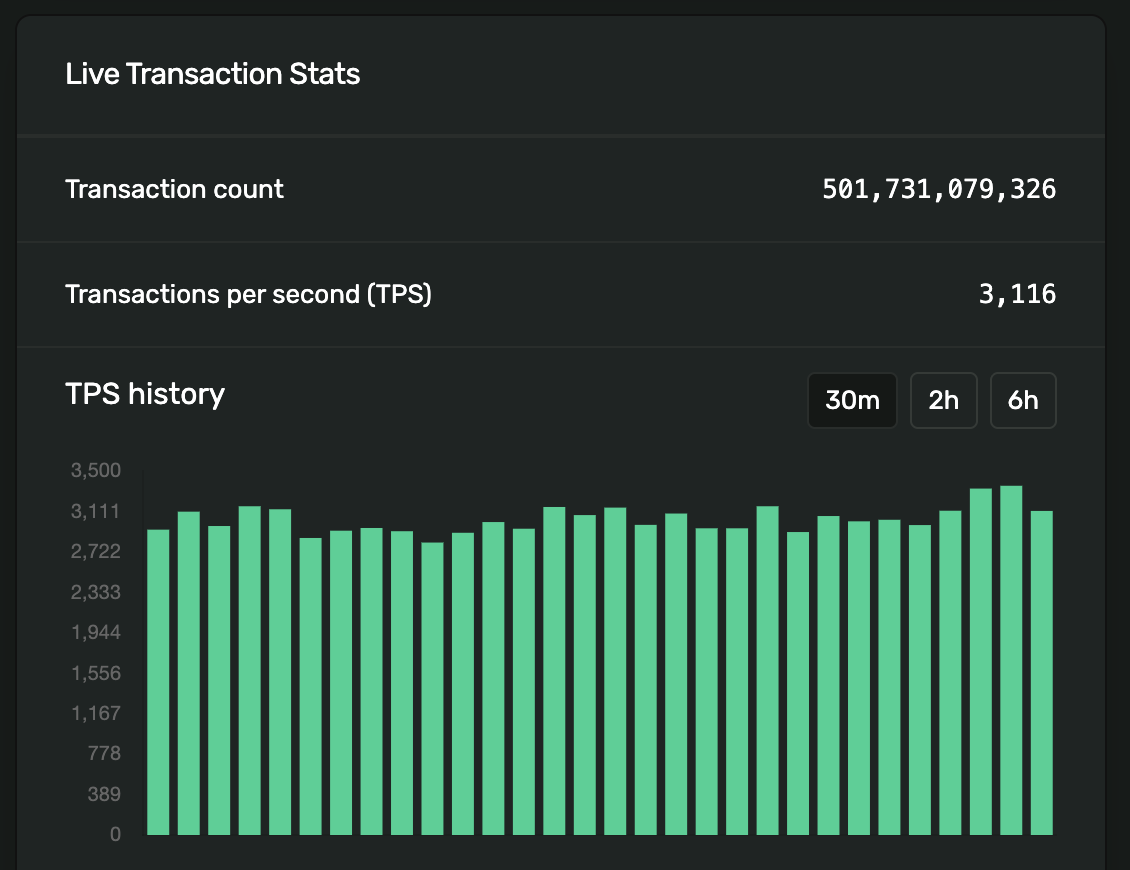Click the 0 y-axis label
Image resolution: width=1130 pixels, height=870 pixels.
(116, 834)
